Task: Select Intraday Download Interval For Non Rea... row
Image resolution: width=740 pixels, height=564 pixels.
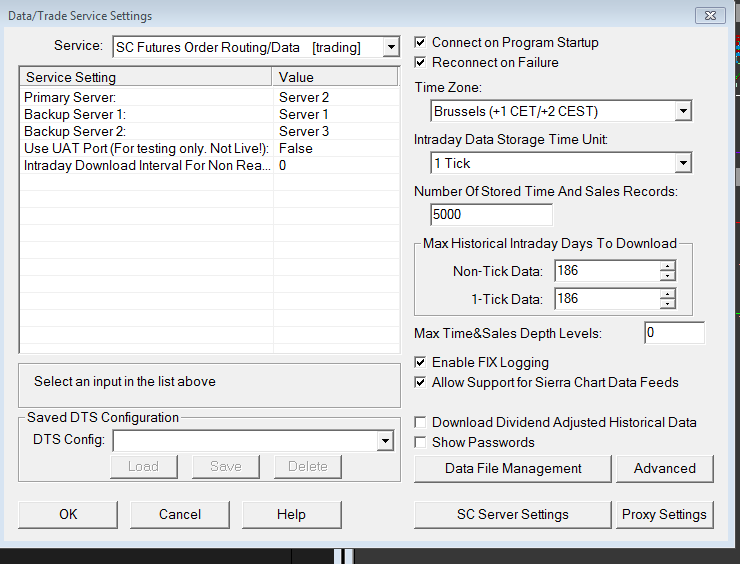Action: point(210,165)
